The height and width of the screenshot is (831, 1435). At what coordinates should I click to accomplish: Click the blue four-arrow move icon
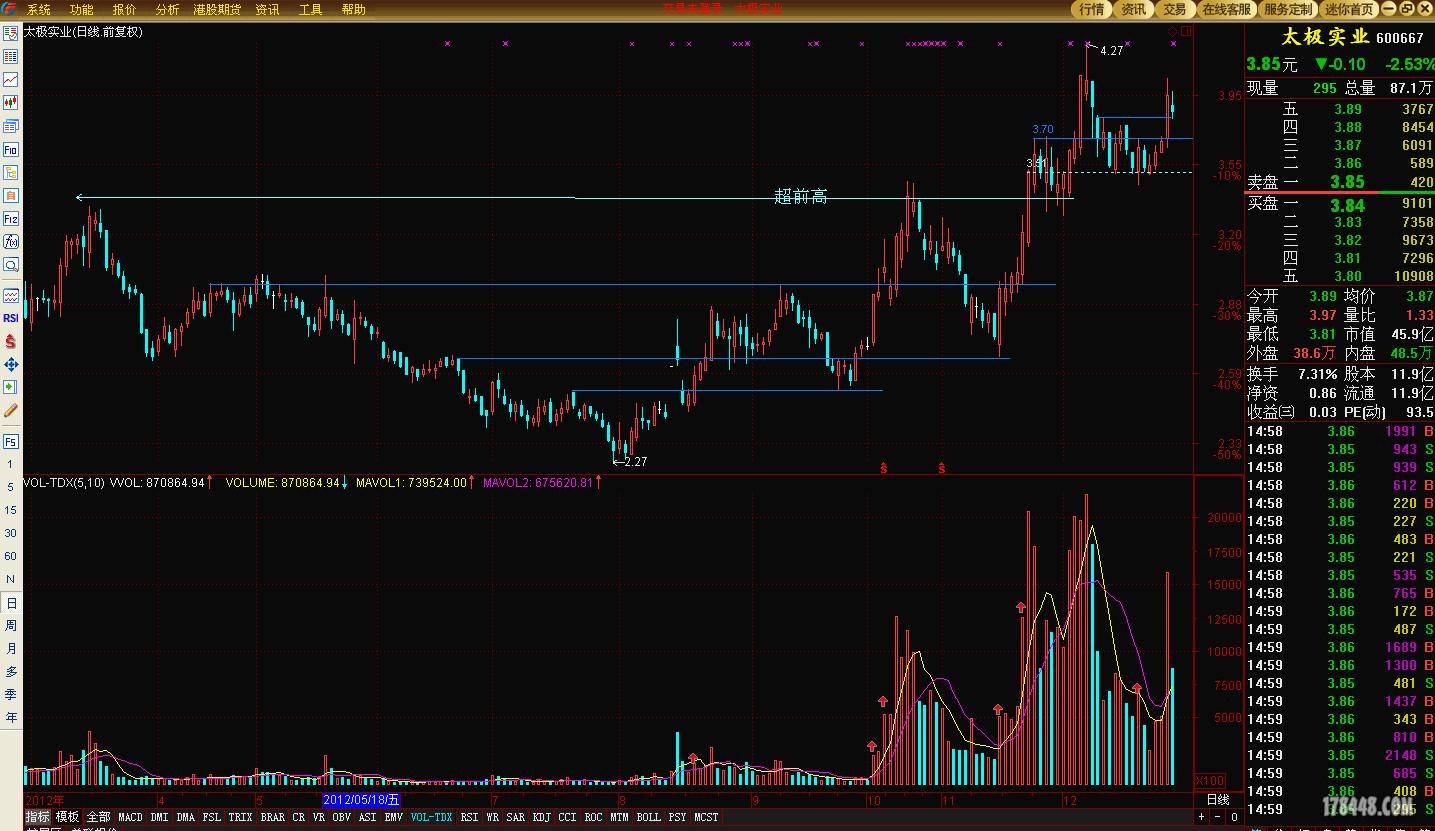[11, 364]
